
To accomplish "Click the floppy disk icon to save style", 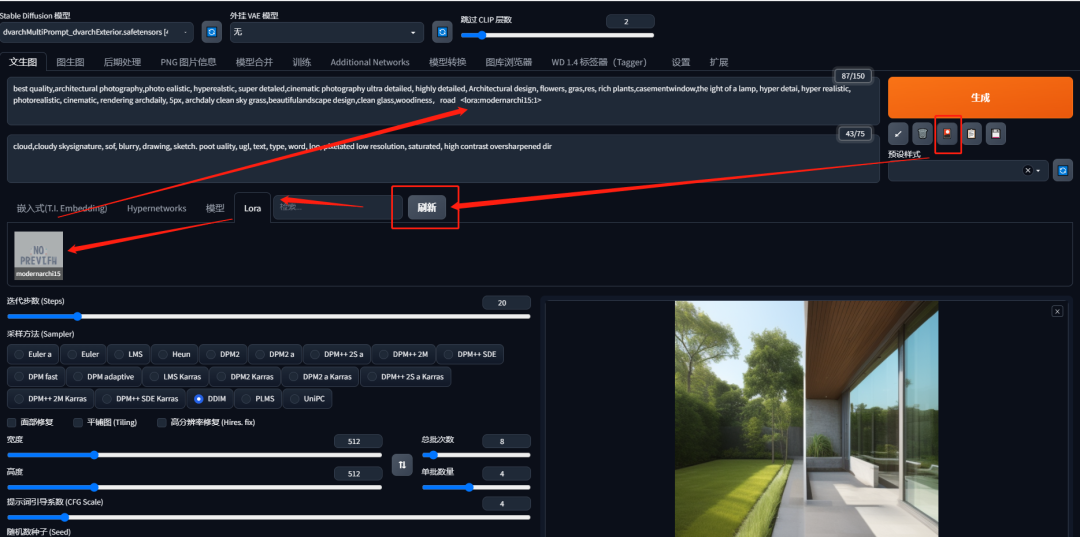I will pos(996,134).
